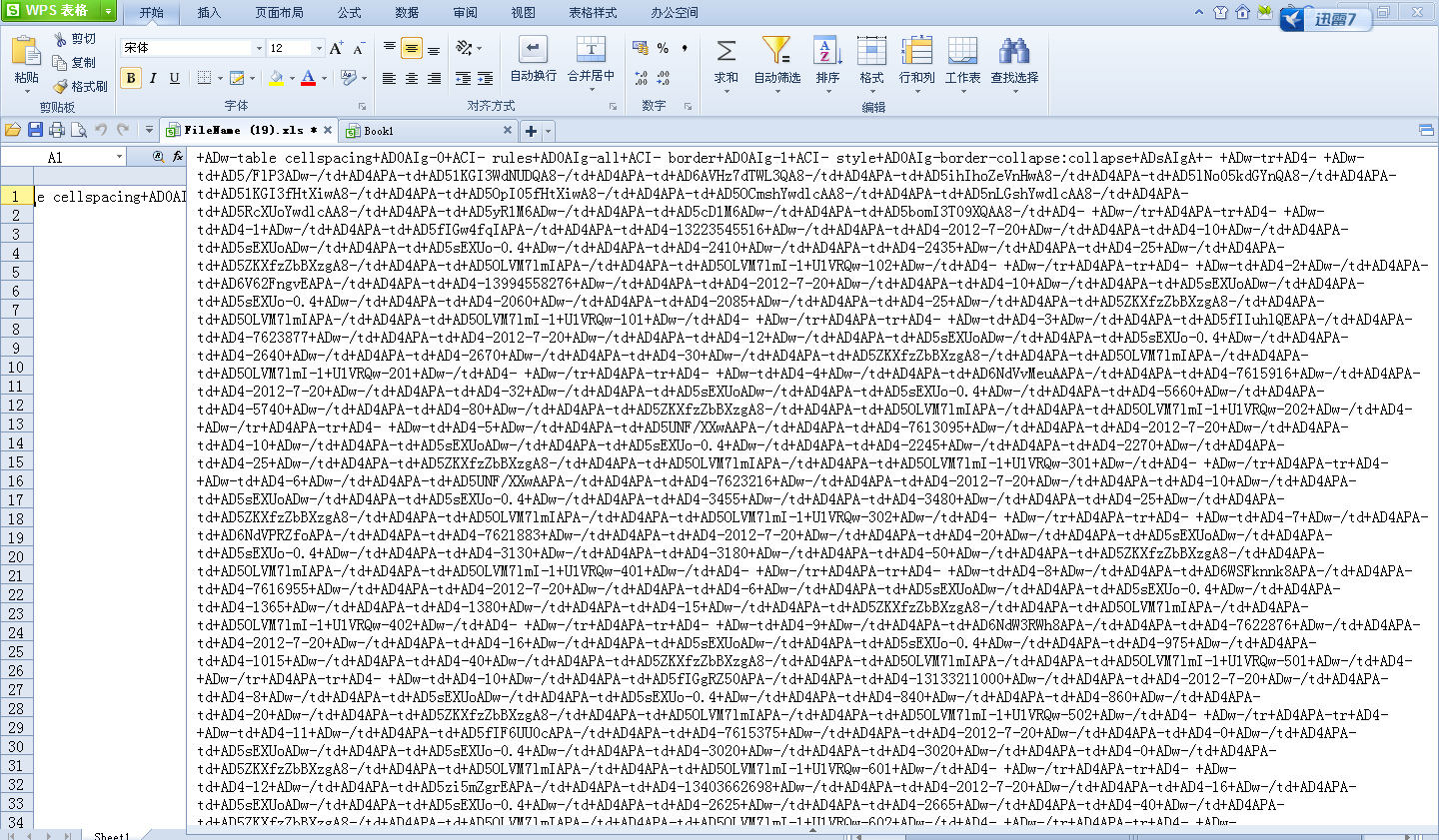Click the fx insert function button

coord(178,157)
